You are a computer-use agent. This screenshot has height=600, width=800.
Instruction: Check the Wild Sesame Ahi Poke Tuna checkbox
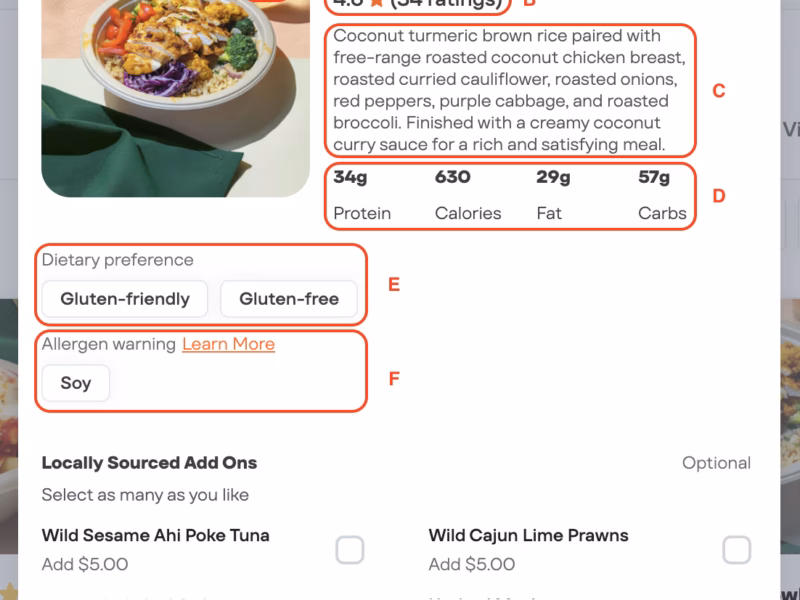pos(349,550)
